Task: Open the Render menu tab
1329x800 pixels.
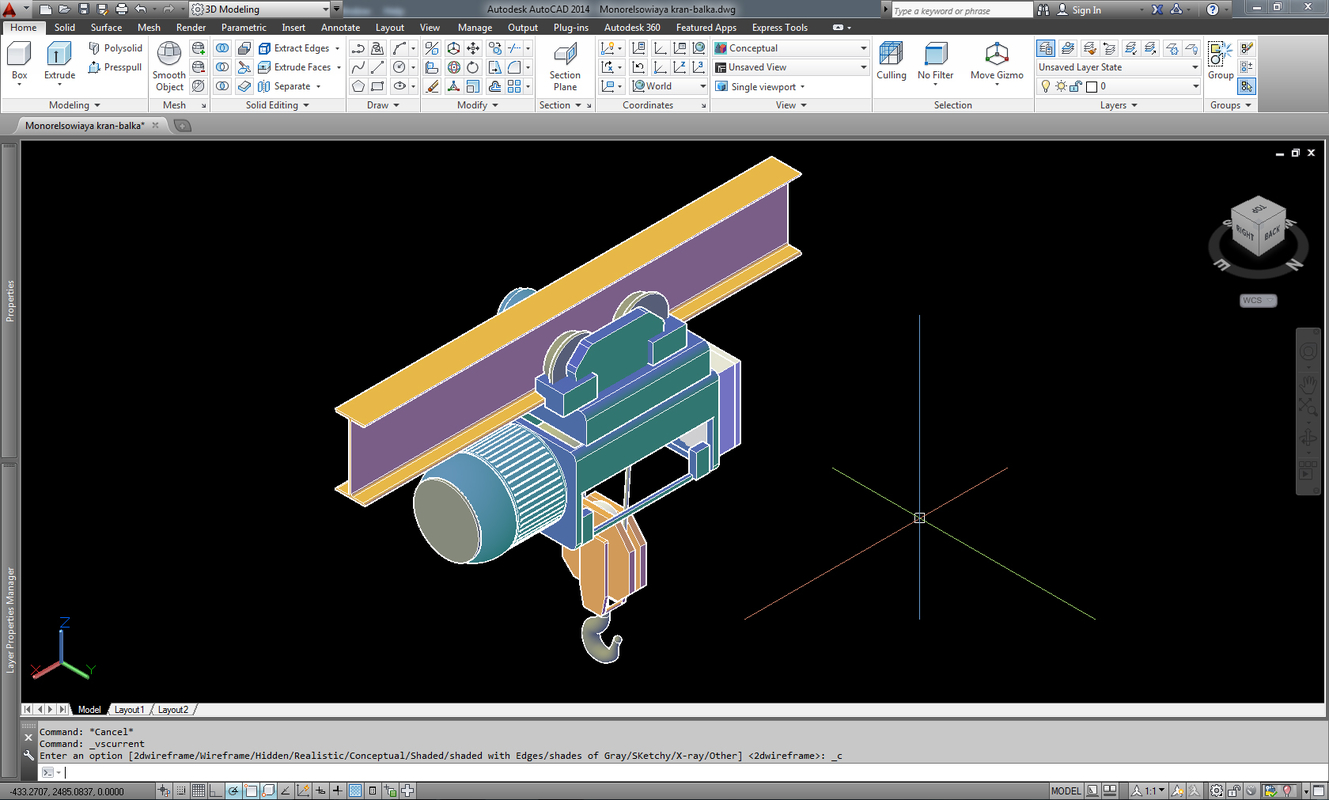Action: (x=190, y=27)
